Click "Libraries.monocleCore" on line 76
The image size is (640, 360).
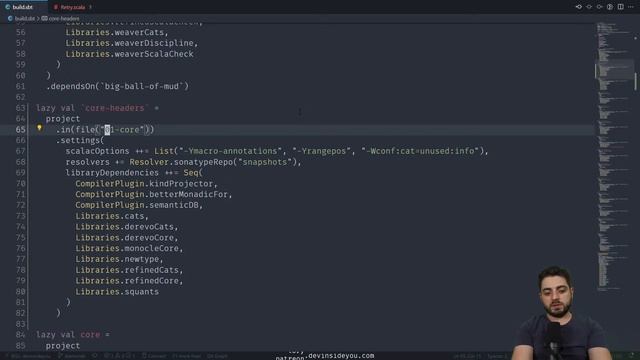pyautogui.click(x=127, y=248)
